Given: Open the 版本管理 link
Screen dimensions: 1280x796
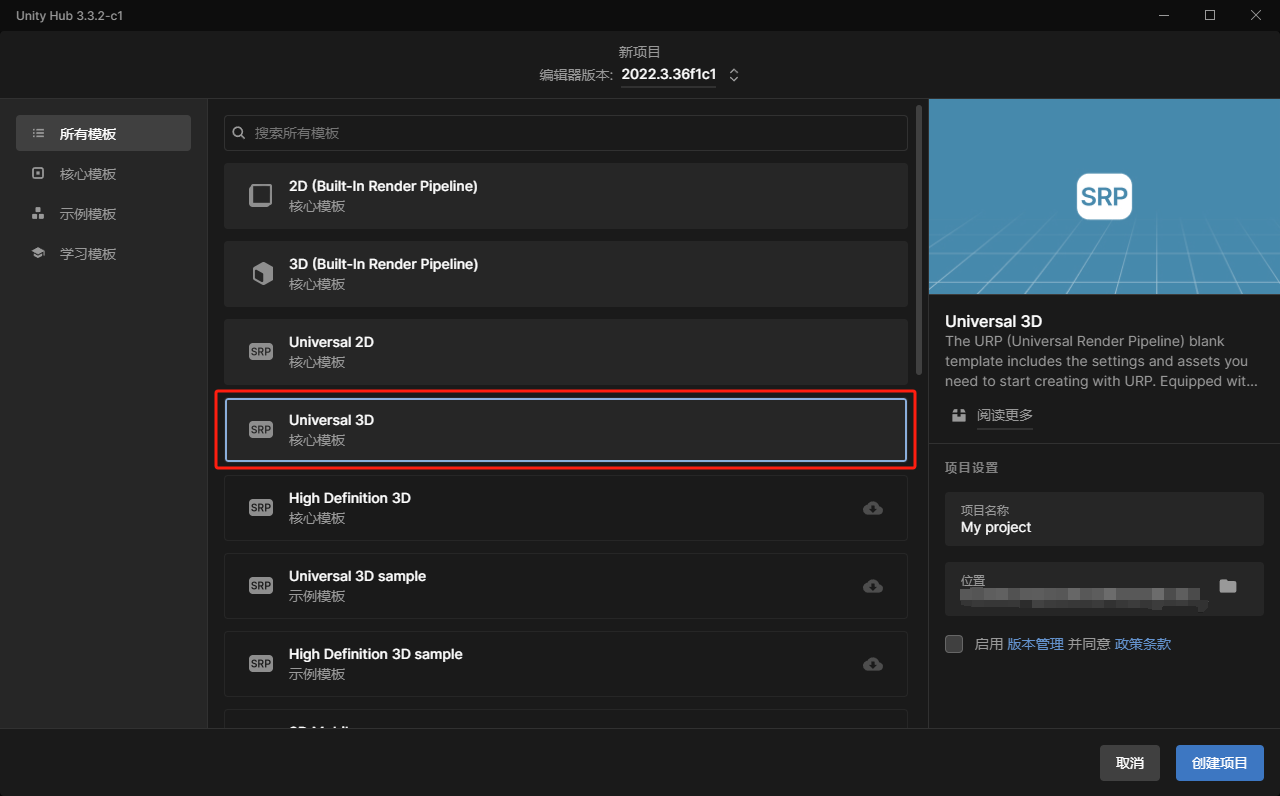Looking at the screenshot, I should pos(1035,644).
